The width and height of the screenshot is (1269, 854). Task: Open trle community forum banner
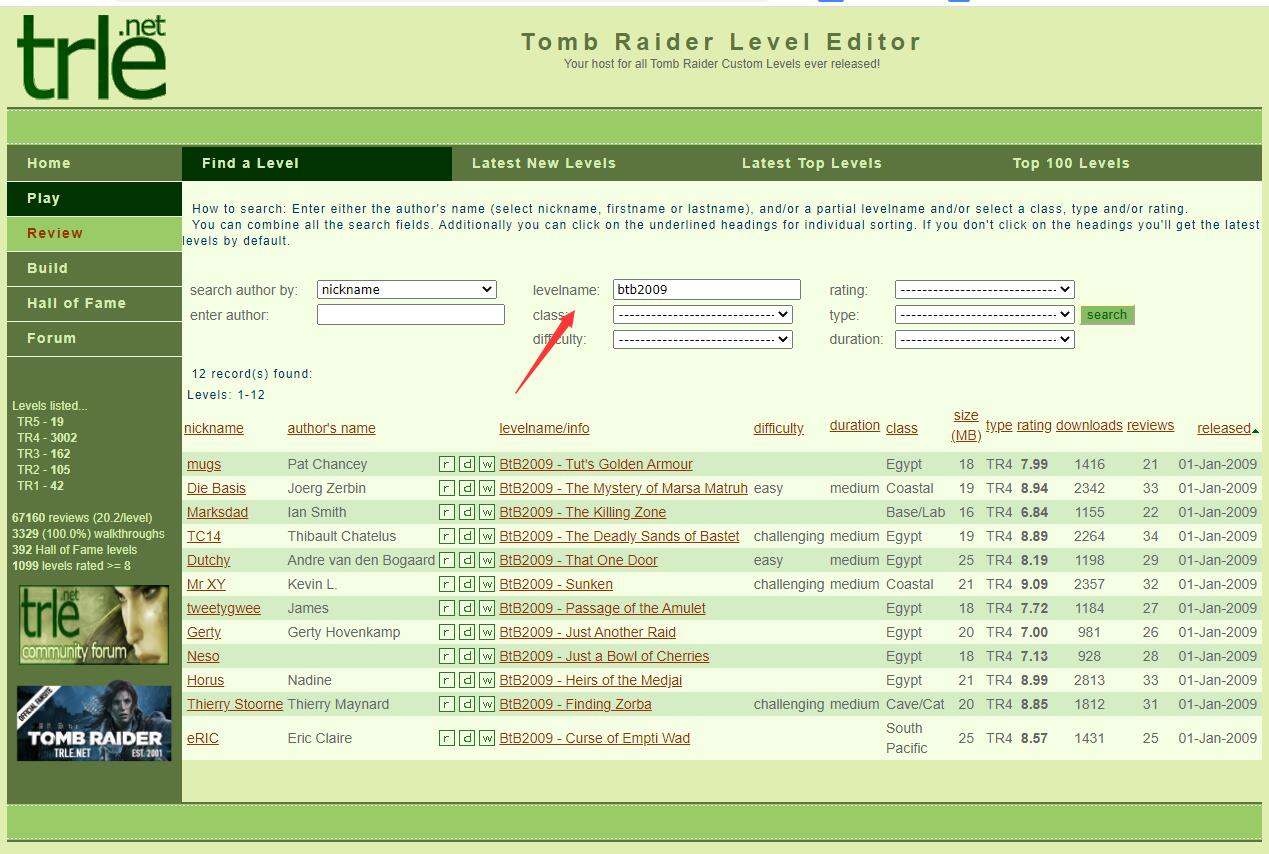[94, 625]
